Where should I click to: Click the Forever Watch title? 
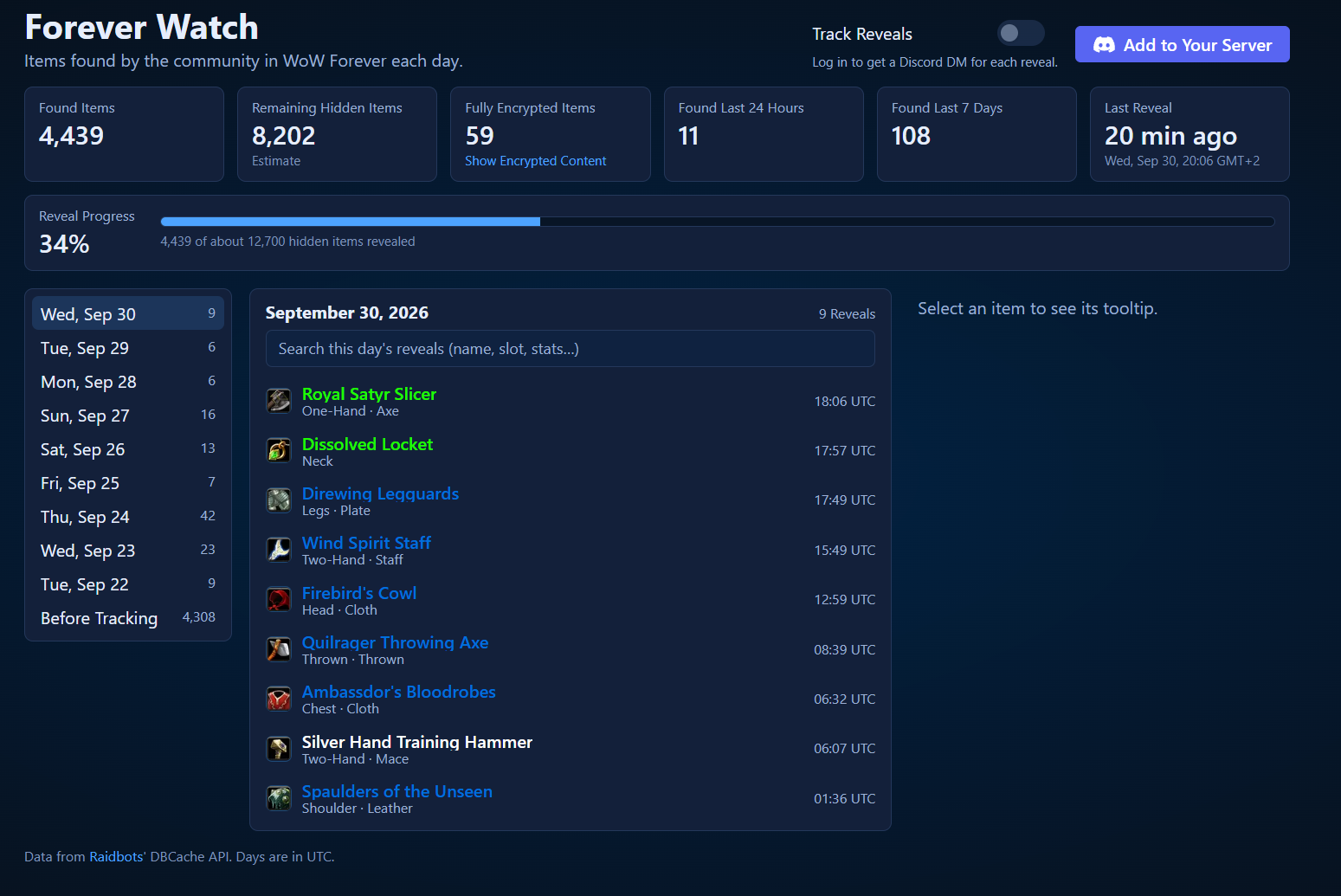coord(141,28)
